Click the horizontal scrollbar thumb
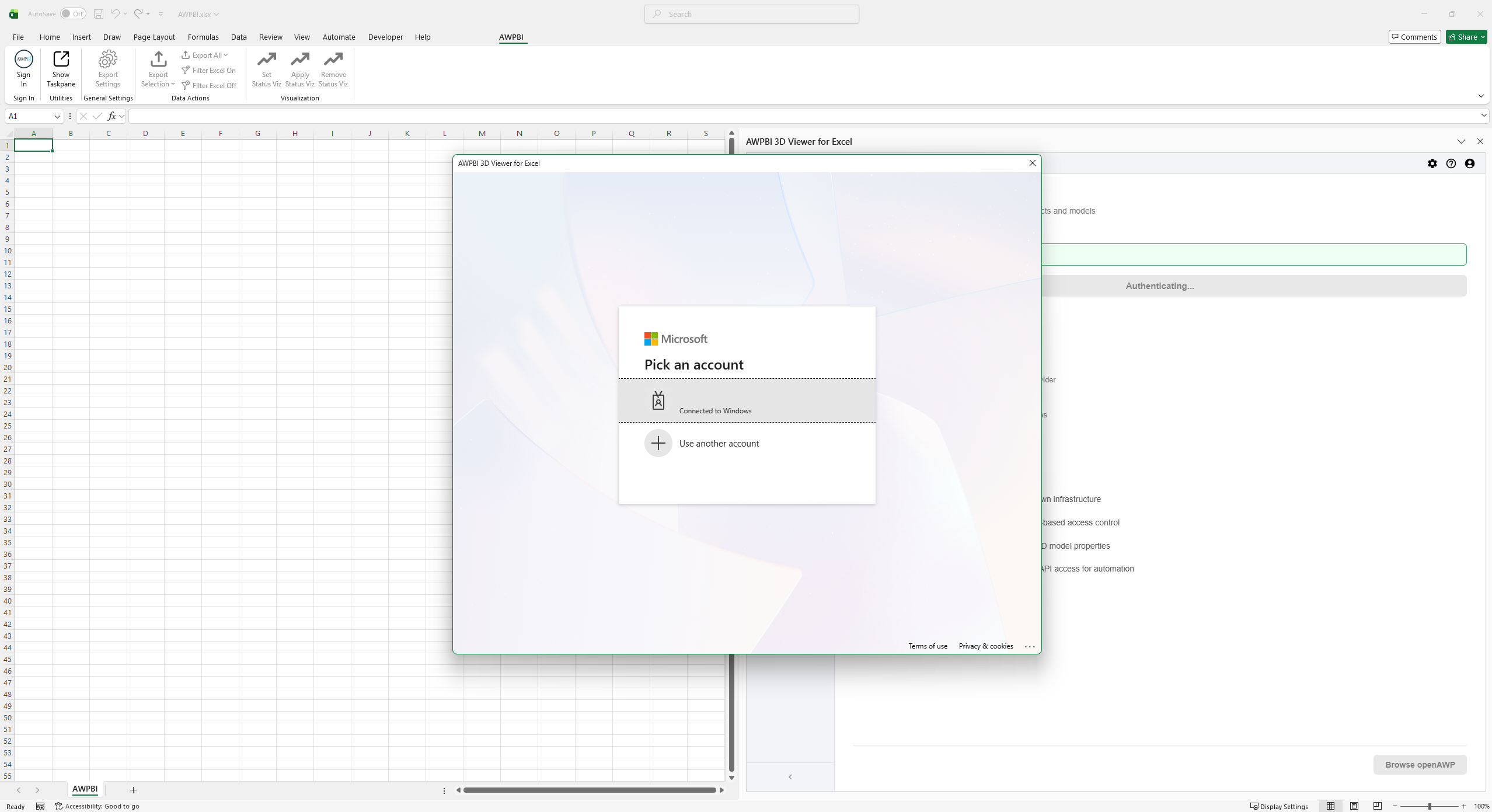The height and width of the screenshot is (812, 1492). 590,790
